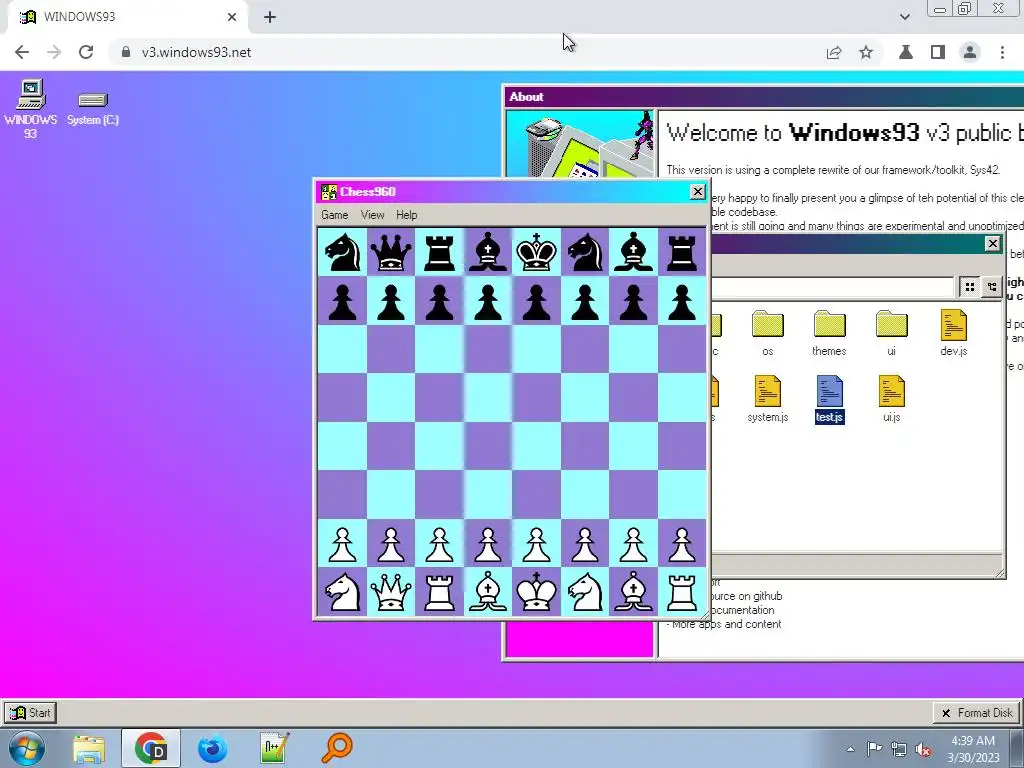Open the Firefox-like browser taskbar icon
Viewport: 1024px width, 768px height.
[213, 748]
